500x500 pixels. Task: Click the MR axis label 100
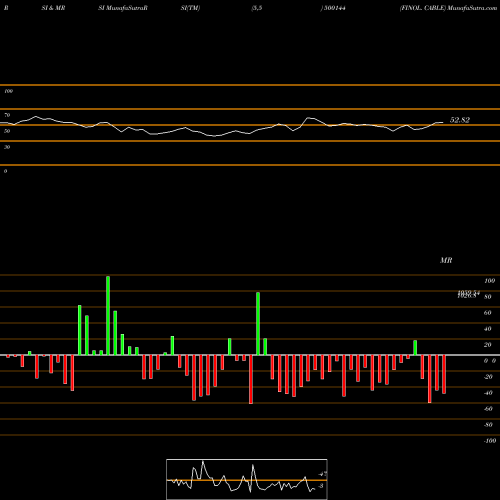click(490, 281)
